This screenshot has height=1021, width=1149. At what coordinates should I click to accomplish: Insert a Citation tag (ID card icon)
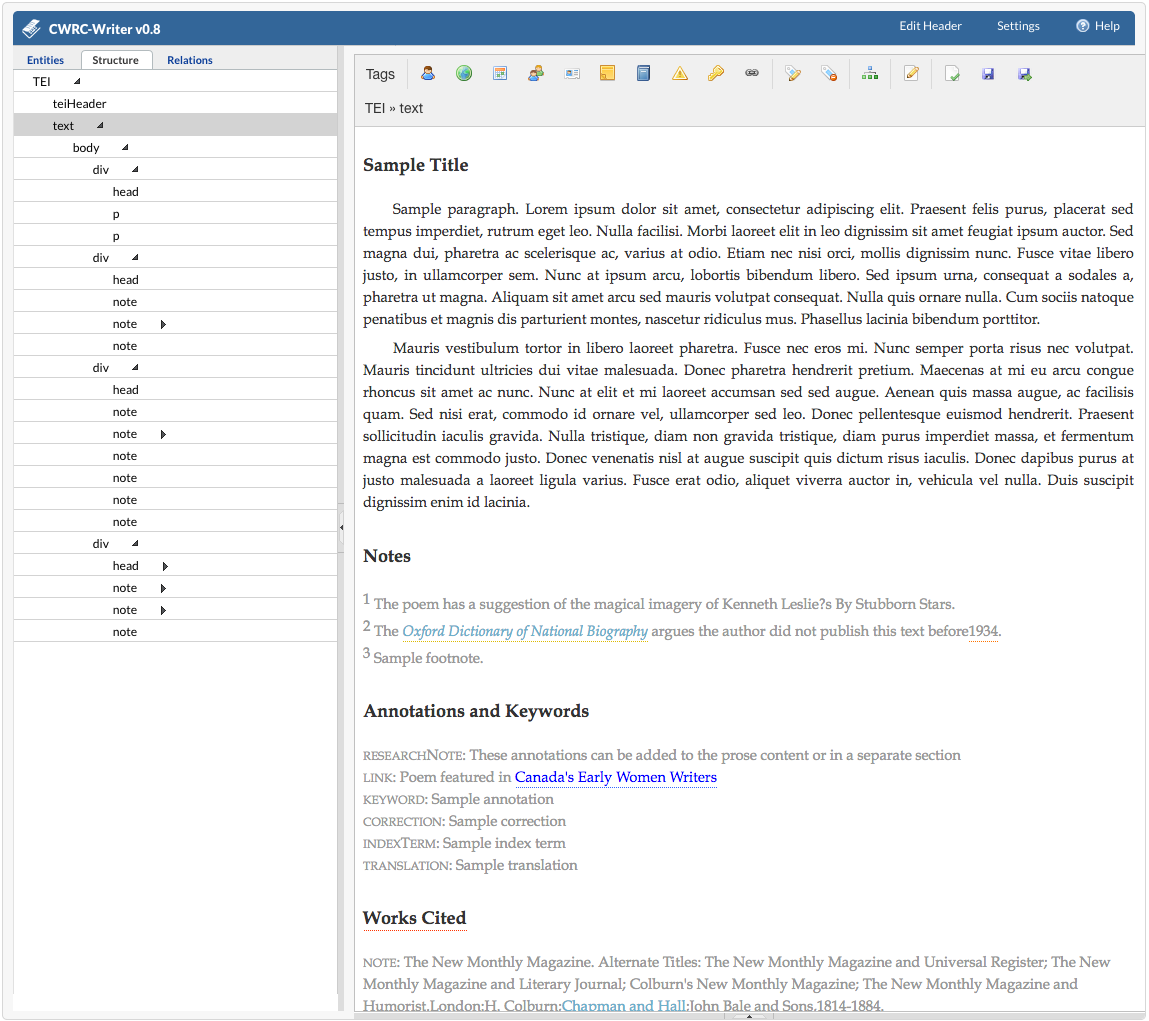[x=572, y=73]
